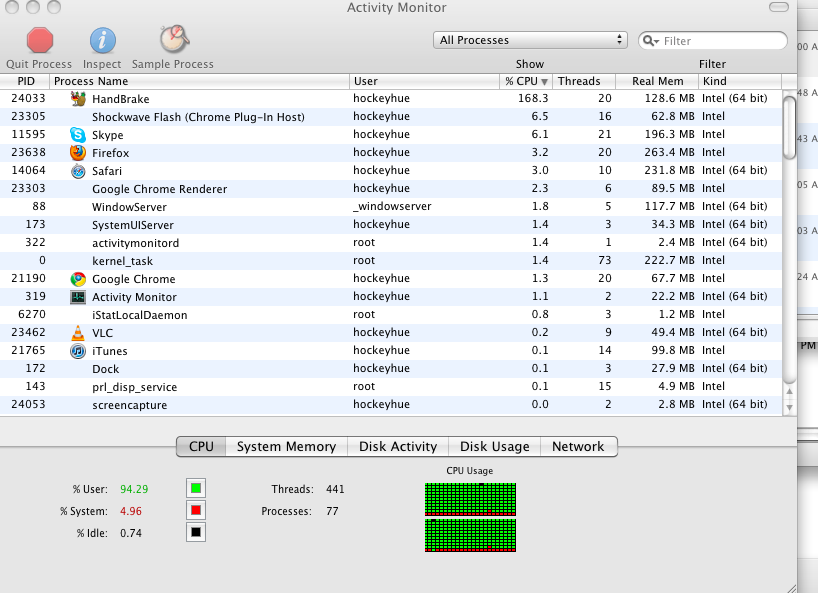Image resolution: width=818 pixels, height=593 pixels.
Task: Click the scrollbar down arrow
Action: click(x=789, y=407)
